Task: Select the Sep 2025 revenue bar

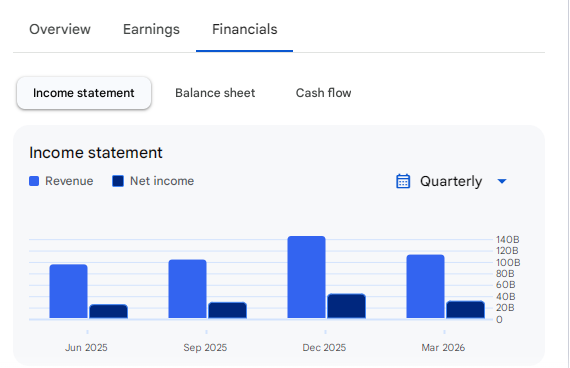Action: click(x=187, y=289)
